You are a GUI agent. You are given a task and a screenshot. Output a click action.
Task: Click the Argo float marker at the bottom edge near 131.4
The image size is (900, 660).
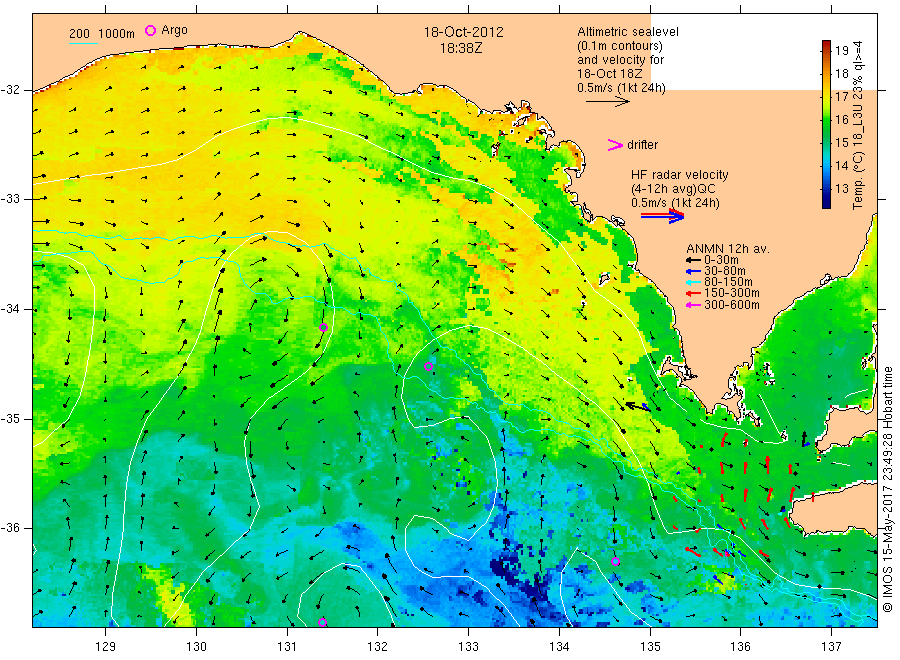[322, 623]
